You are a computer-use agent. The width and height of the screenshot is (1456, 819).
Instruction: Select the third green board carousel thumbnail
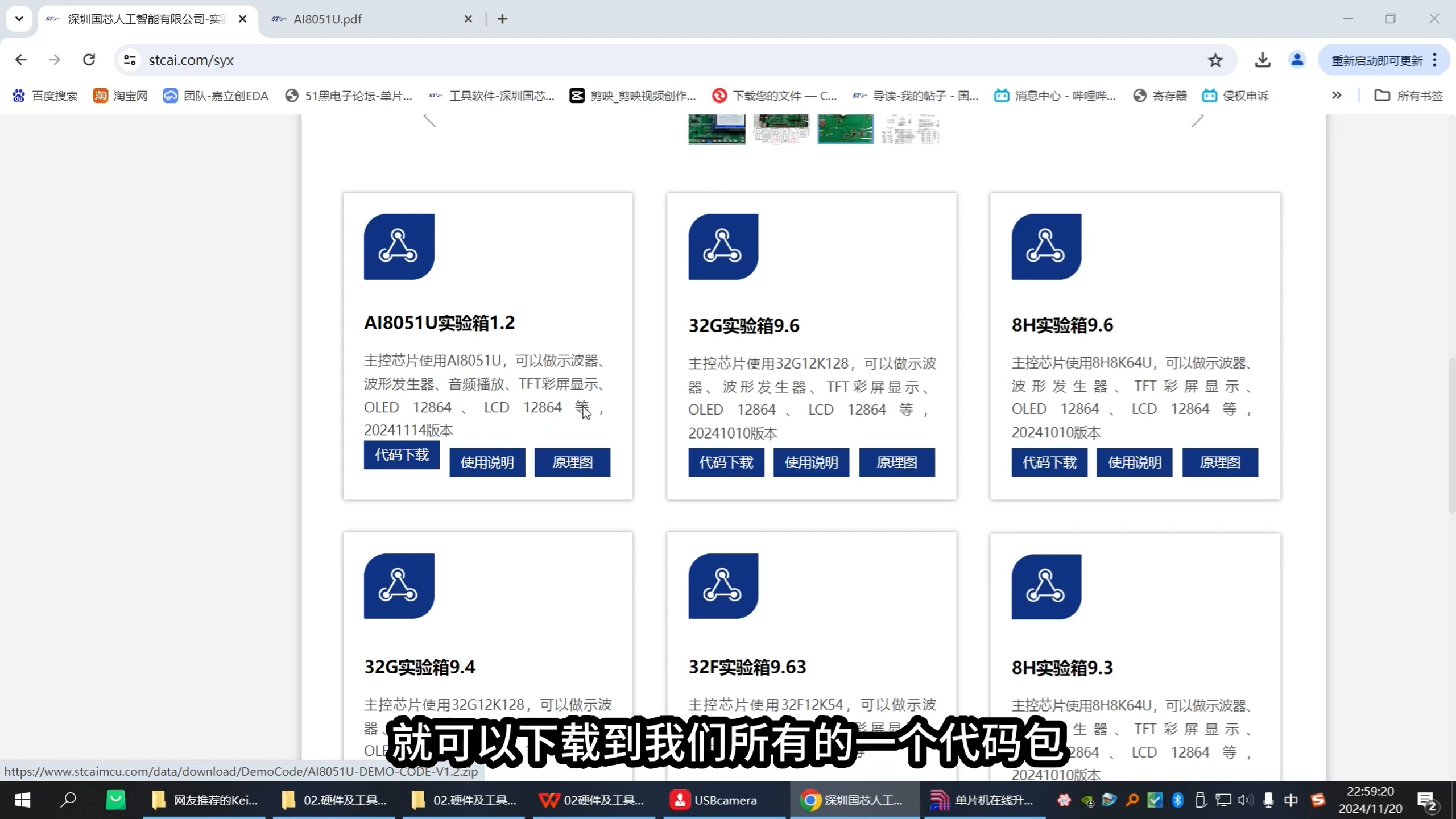tap(845, 129)
